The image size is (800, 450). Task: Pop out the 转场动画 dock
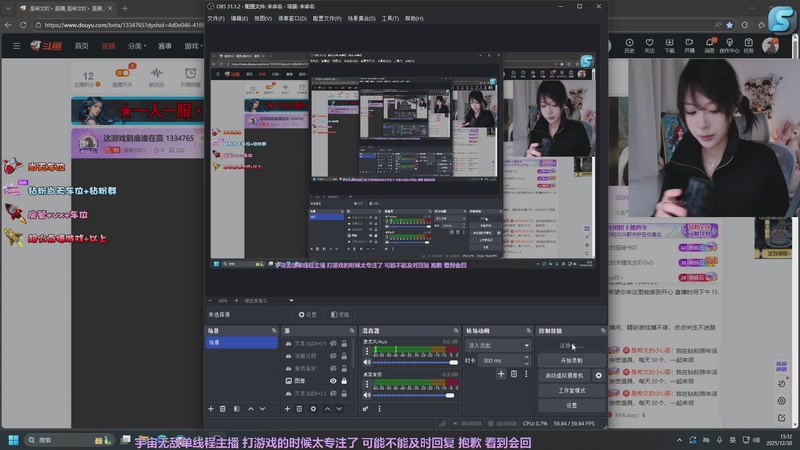(x=529, y=331)
